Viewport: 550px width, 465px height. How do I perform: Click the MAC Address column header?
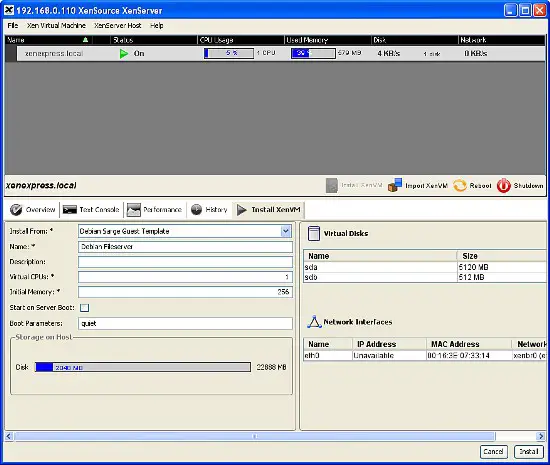[x=469, y=344]
